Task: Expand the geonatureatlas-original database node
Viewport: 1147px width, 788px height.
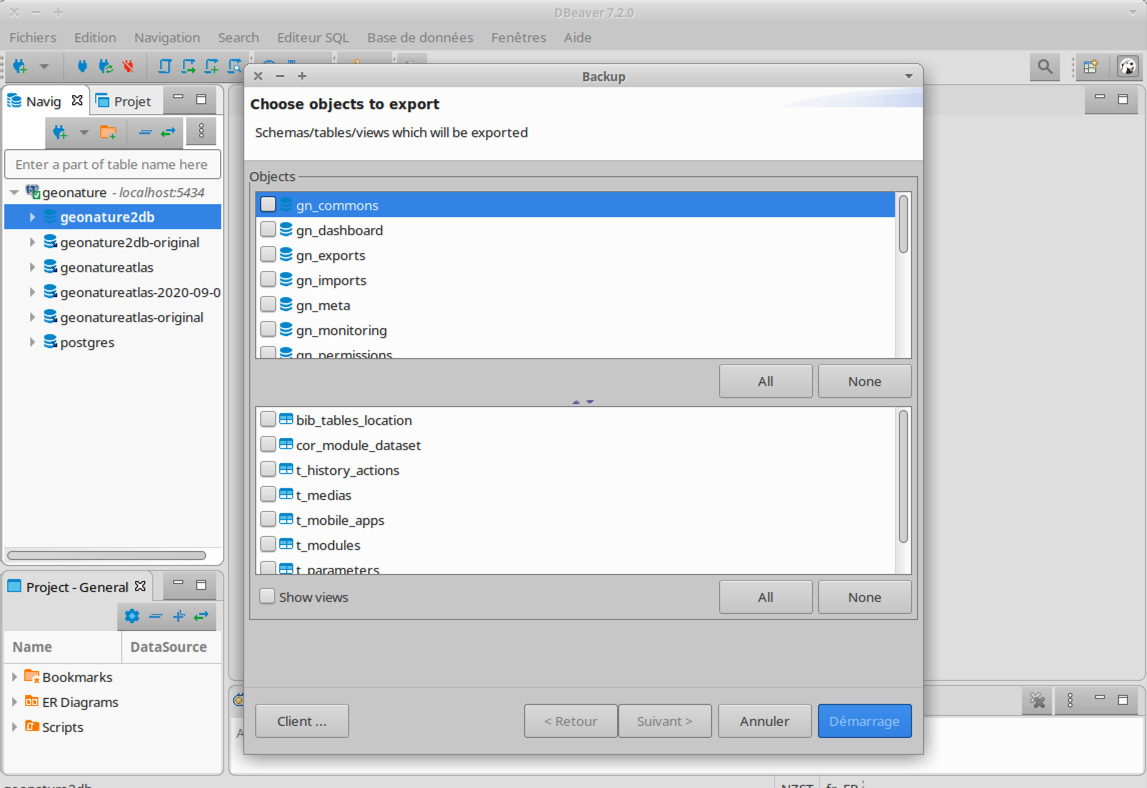Action: tap(32, 318)
